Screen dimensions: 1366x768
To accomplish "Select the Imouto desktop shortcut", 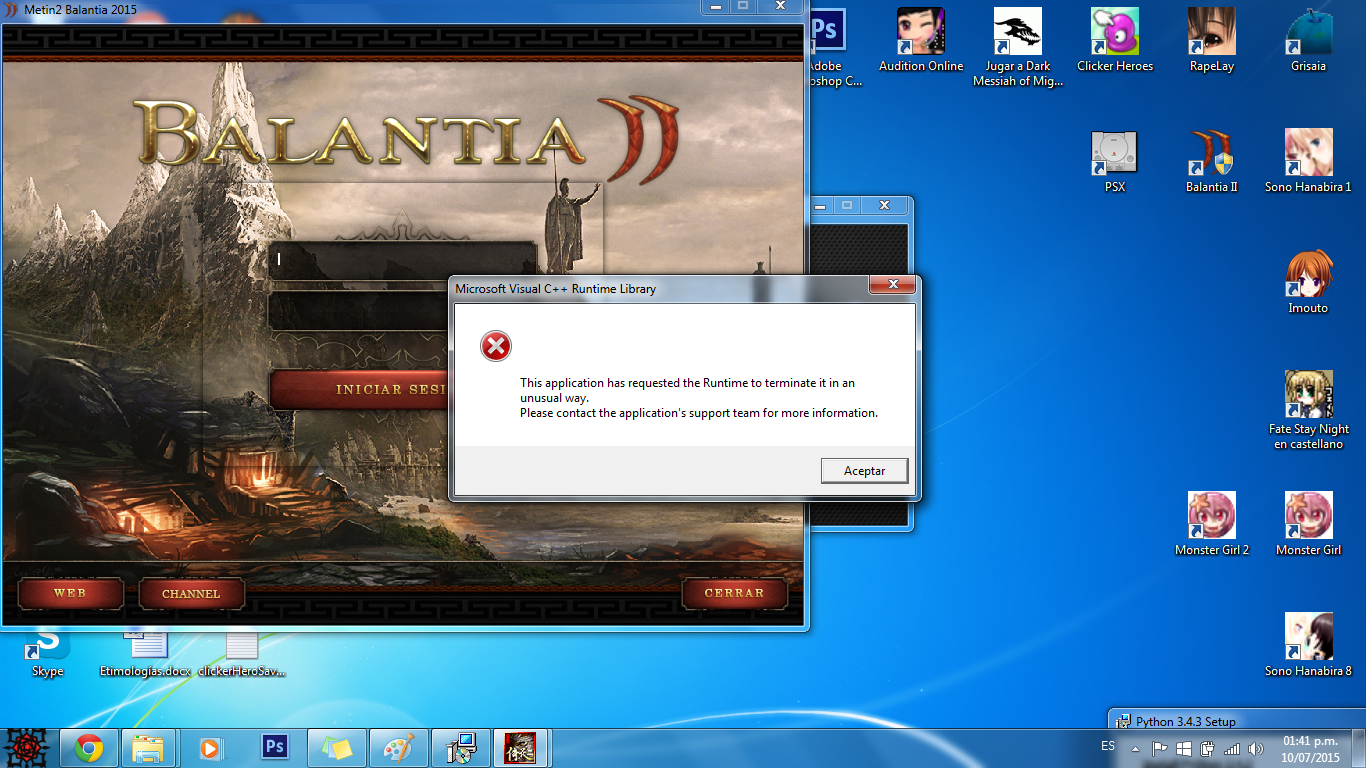I will click(x=1308, y=283).
